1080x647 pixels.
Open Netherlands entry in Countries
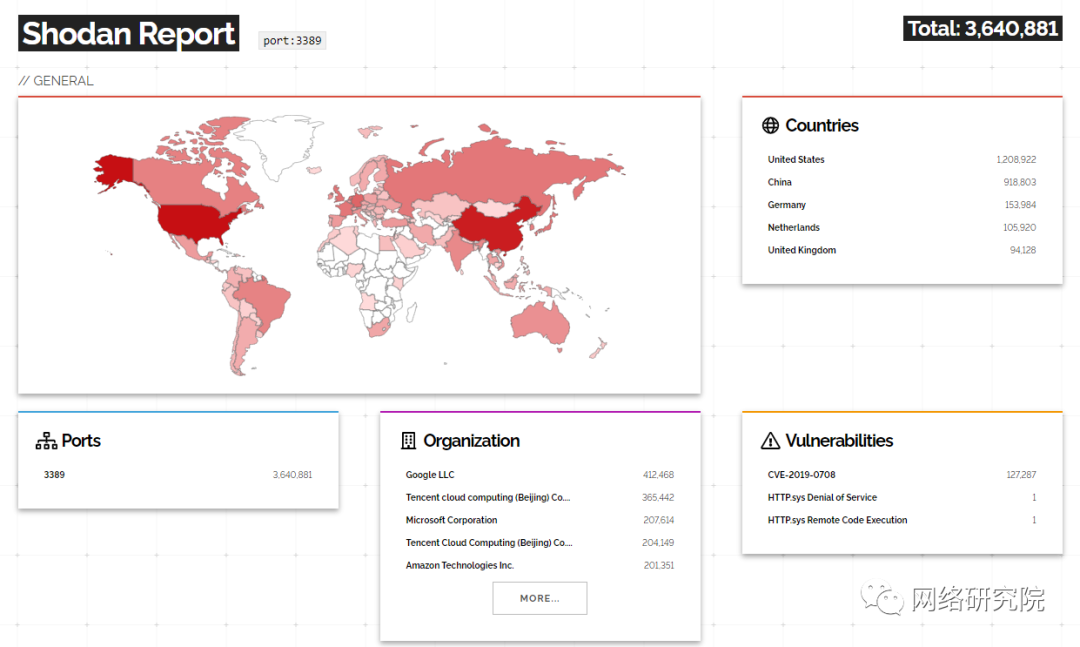click(x=794, y=228)
